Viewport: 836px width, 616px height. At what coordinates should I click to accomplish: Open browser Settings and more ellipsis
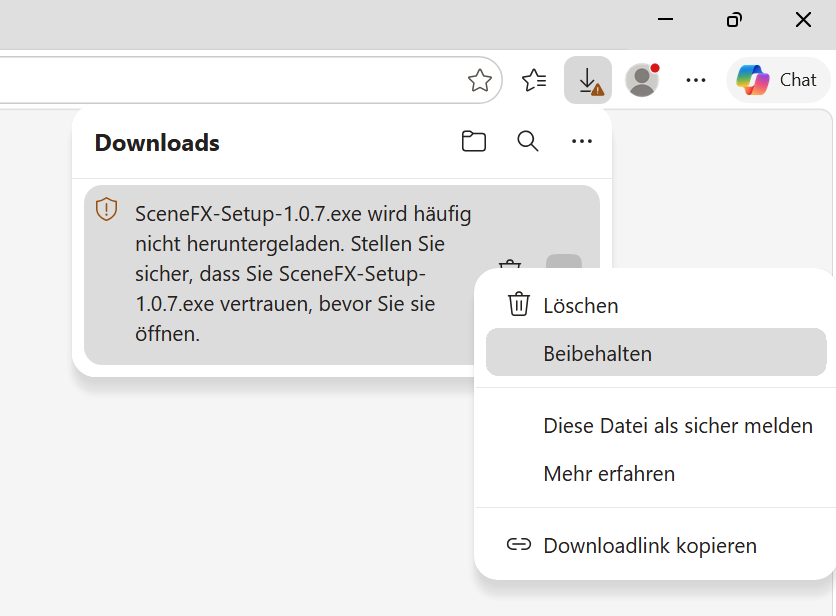click(x=696, y=80)
